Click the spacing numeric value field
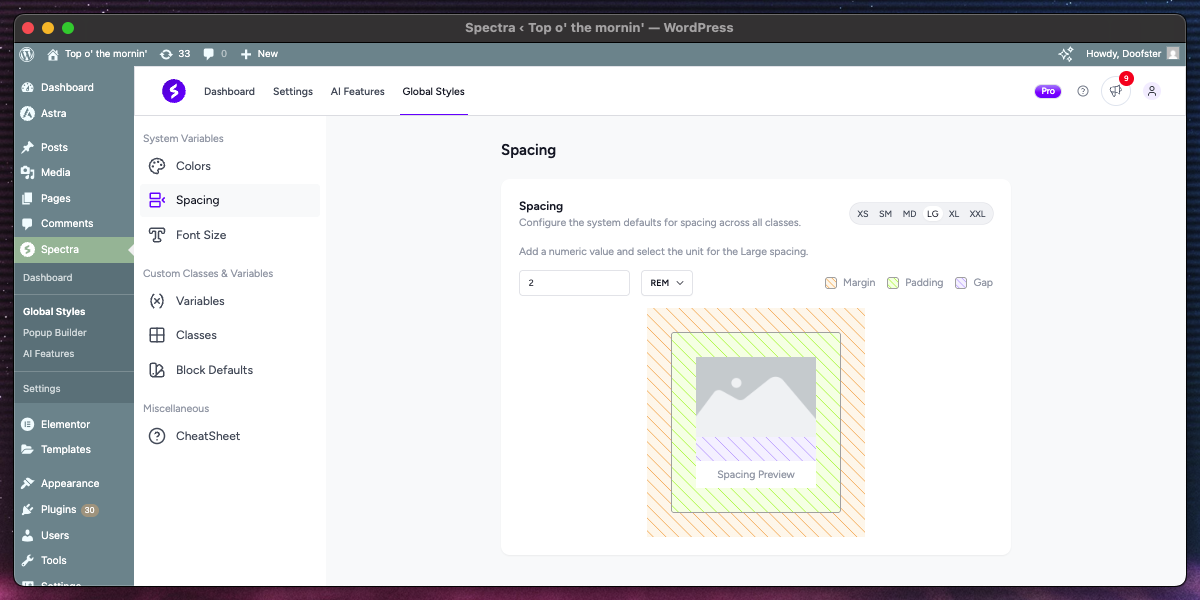The width and height of the screenshot is (1200, 600). click(574, 283)
